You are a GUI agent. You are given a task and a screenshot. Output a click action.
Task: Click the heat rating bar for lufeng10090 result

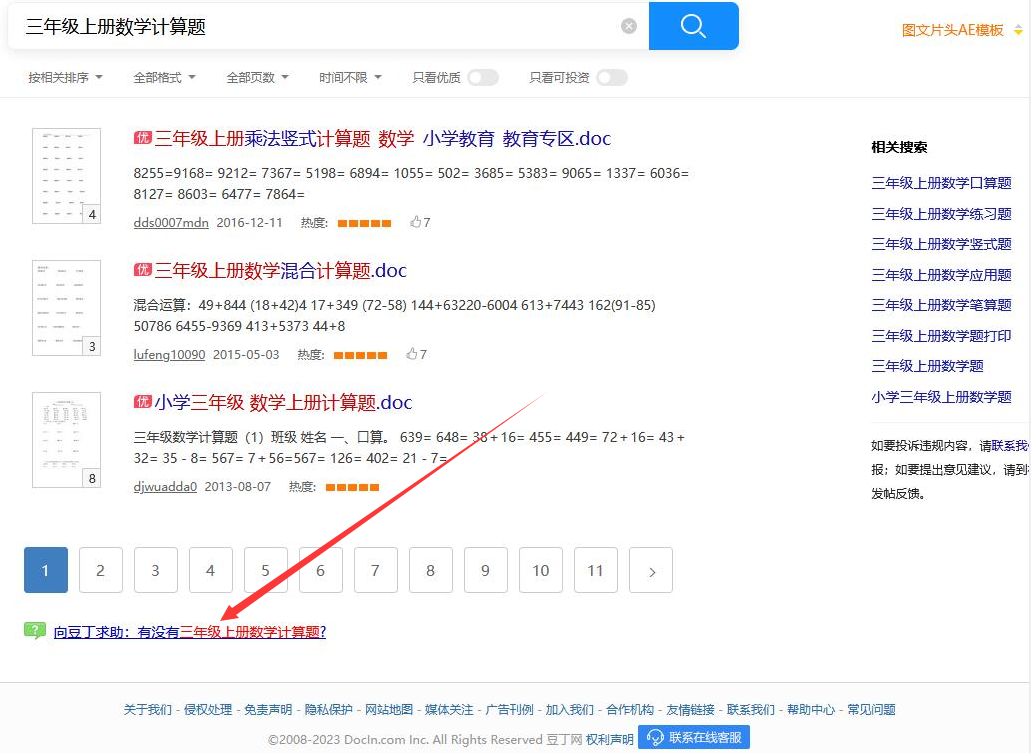360,356
